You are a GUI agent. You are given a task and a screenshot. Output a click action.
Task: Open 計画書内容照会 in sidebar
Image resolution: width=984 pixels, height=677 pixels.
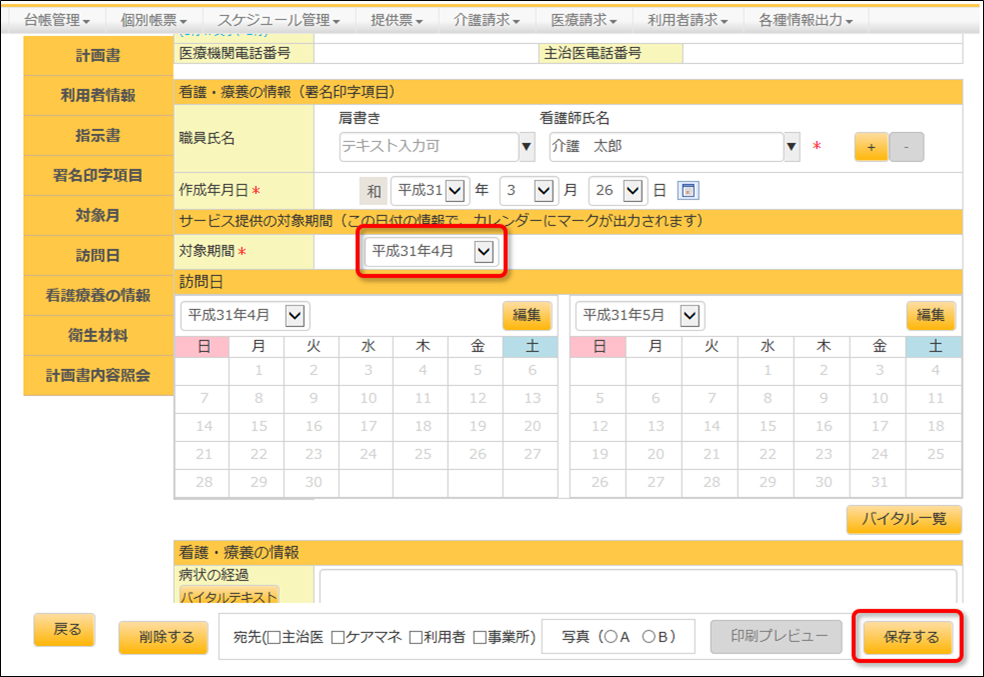98,376
